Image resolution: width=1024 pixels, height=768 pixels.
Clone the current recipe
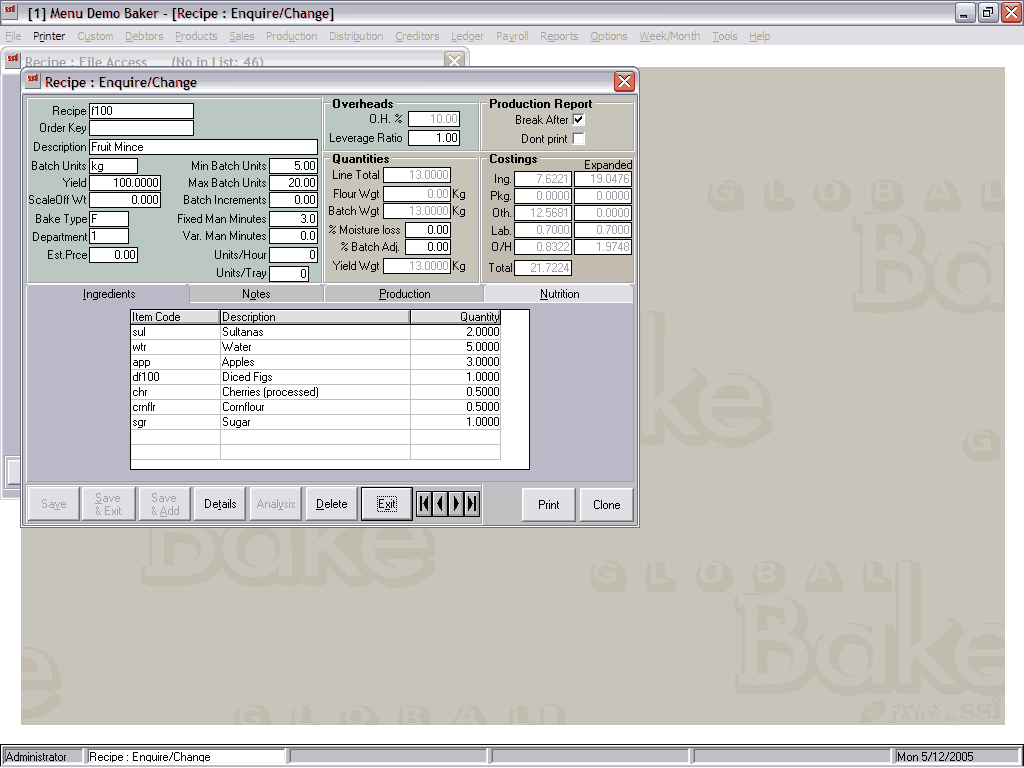606,505
